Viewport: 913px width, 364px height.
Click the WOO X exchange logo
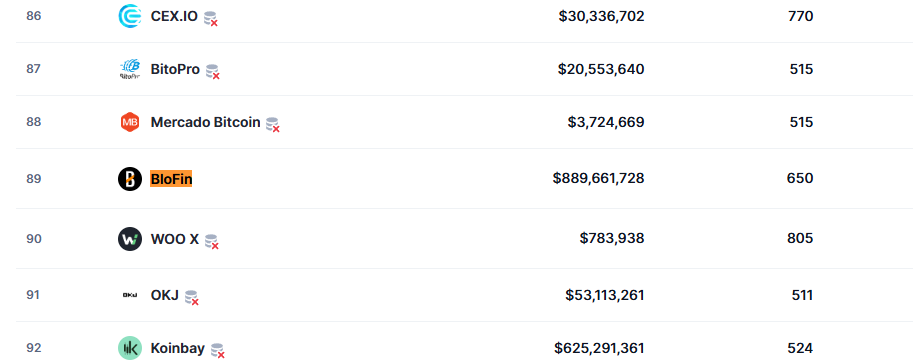tap(129, 239)
